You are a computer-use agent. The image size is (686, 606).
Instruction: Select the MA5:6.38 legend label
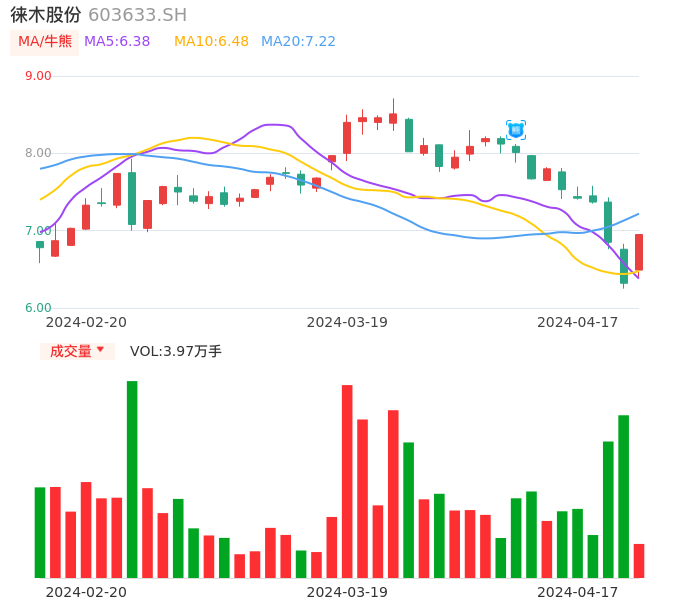(x=117, y=42)
